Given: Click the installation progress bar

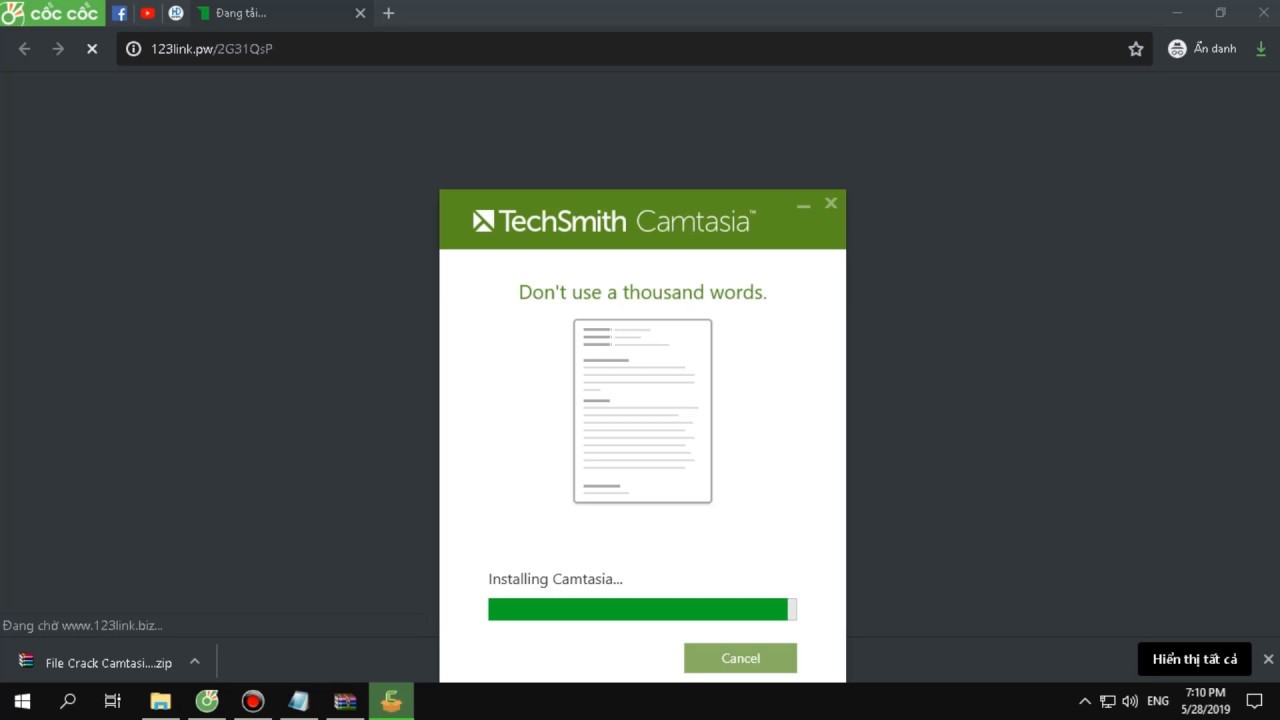Looking at the screenshot, I should [x=642, y=609].
